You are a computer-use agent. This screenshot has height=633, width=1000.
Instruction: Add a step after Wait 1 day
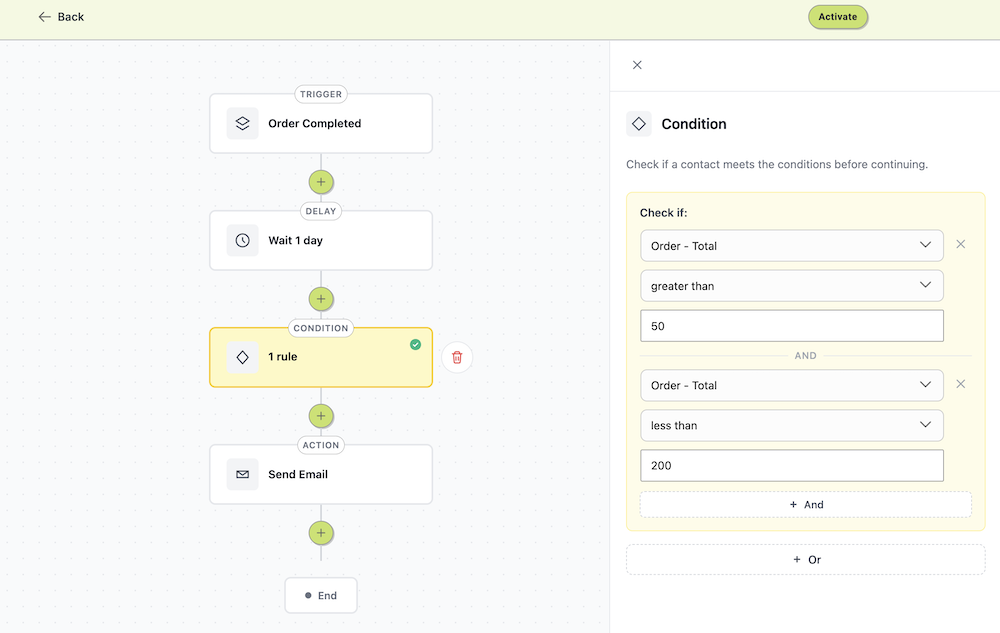pos(321,299)
